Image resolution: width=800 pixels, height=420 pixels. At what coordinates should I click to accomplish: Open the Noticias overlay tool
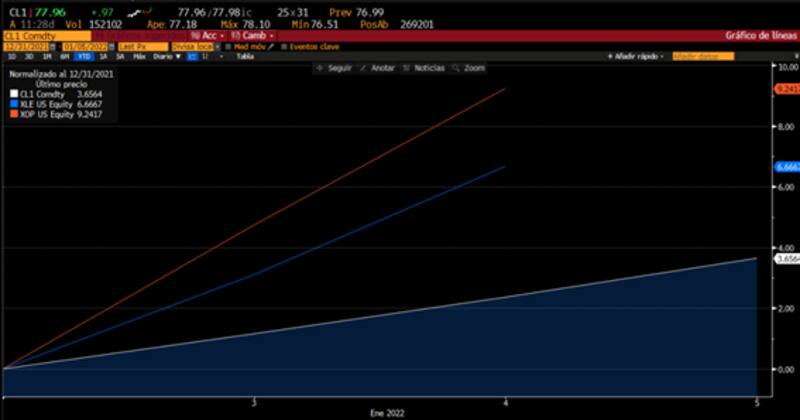tap(424, 68)
